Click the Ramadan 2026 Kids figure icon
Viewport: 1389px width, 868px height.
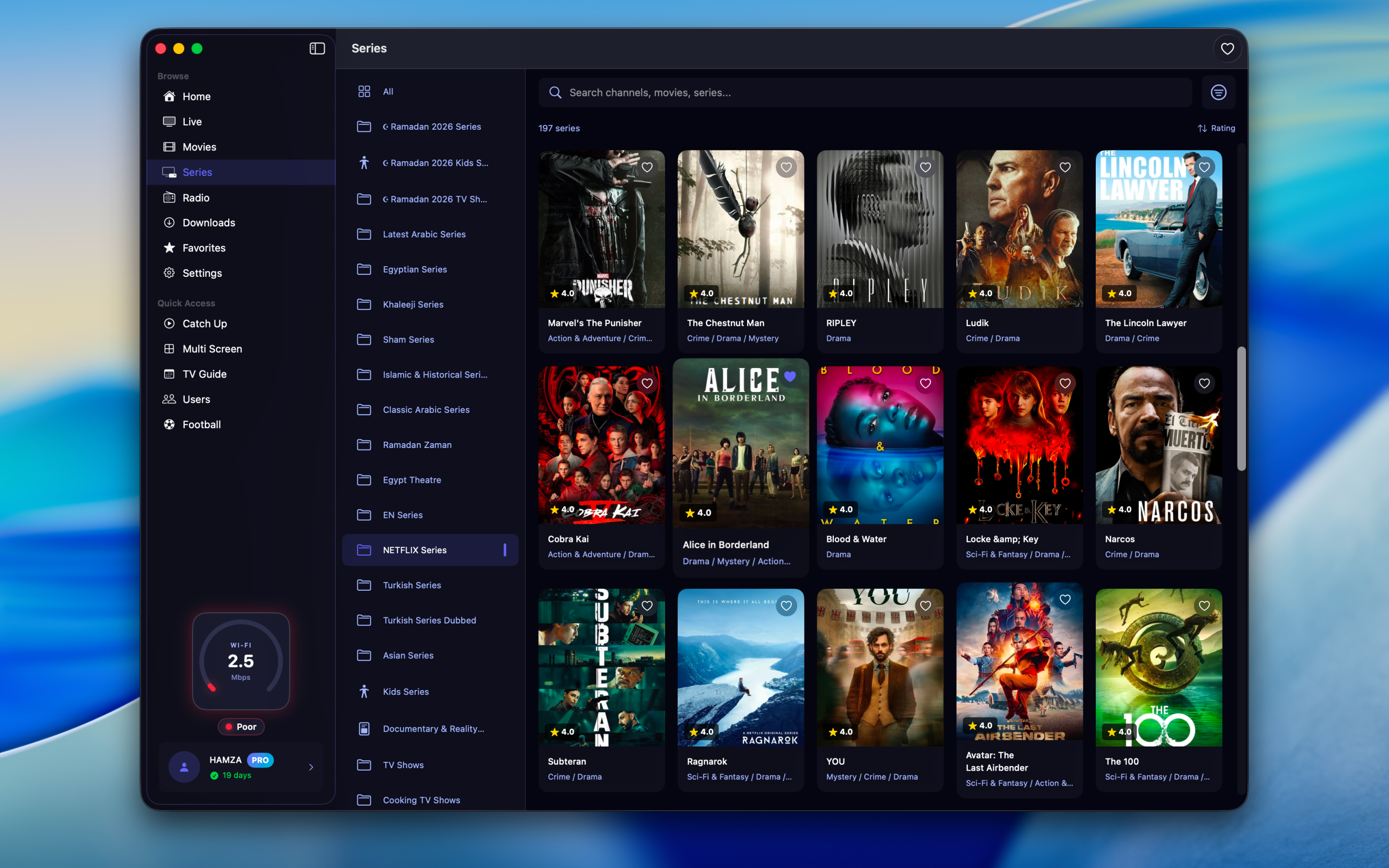pyautogui.click(x=364, y=163)
